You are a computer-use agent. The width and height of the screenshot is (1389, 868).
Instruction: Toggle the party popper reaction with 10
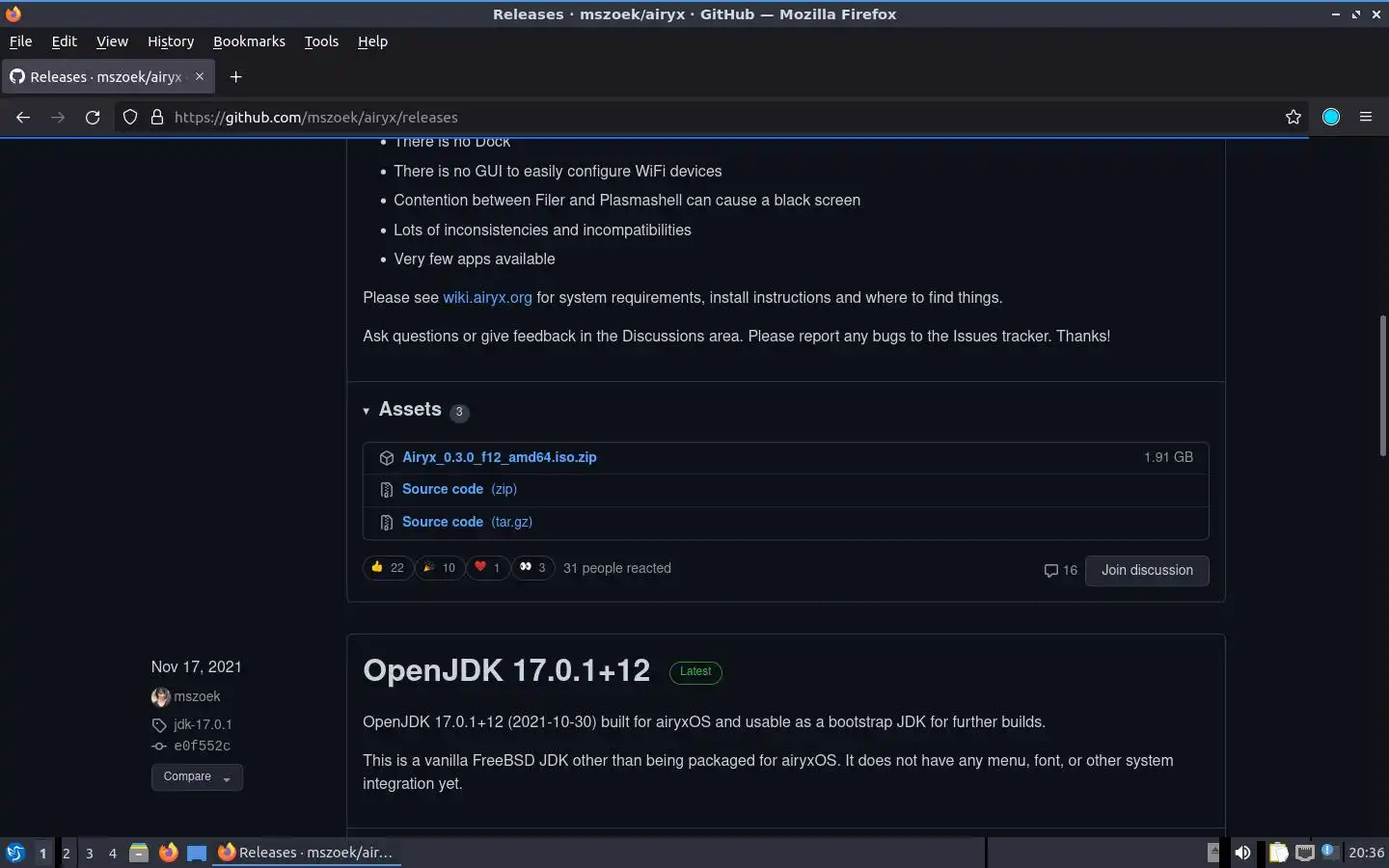coord(440,568)
